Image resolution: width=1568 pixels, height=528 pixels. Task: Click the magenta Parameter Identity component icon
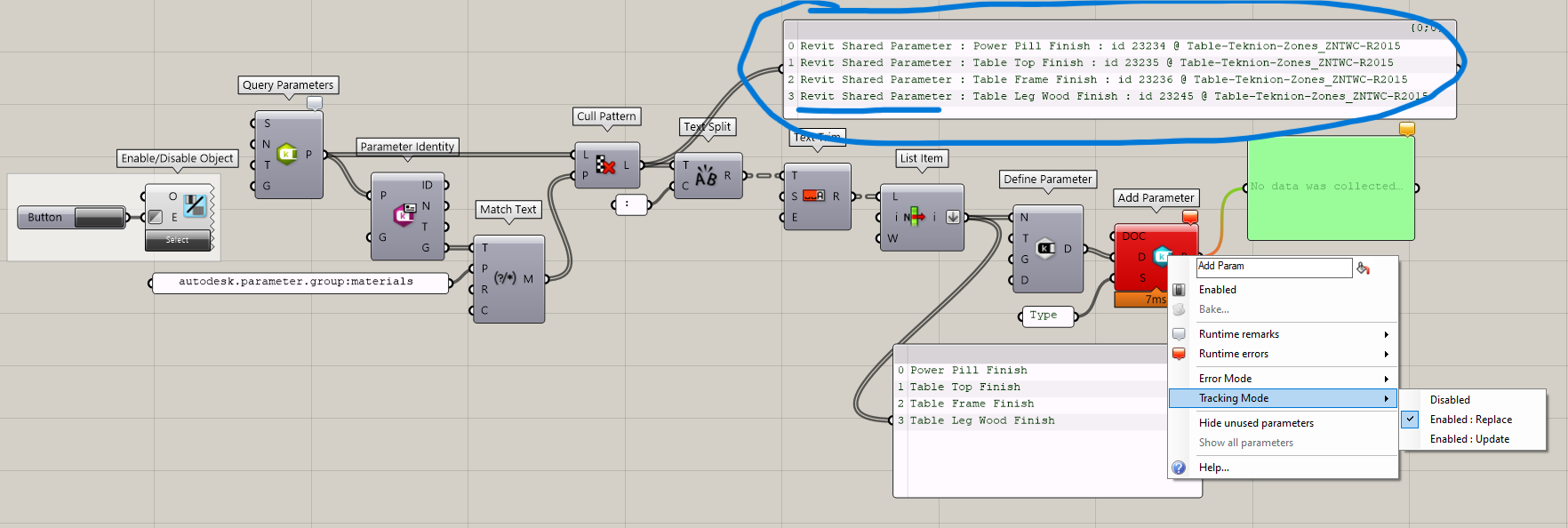click(x=404, y=213)
